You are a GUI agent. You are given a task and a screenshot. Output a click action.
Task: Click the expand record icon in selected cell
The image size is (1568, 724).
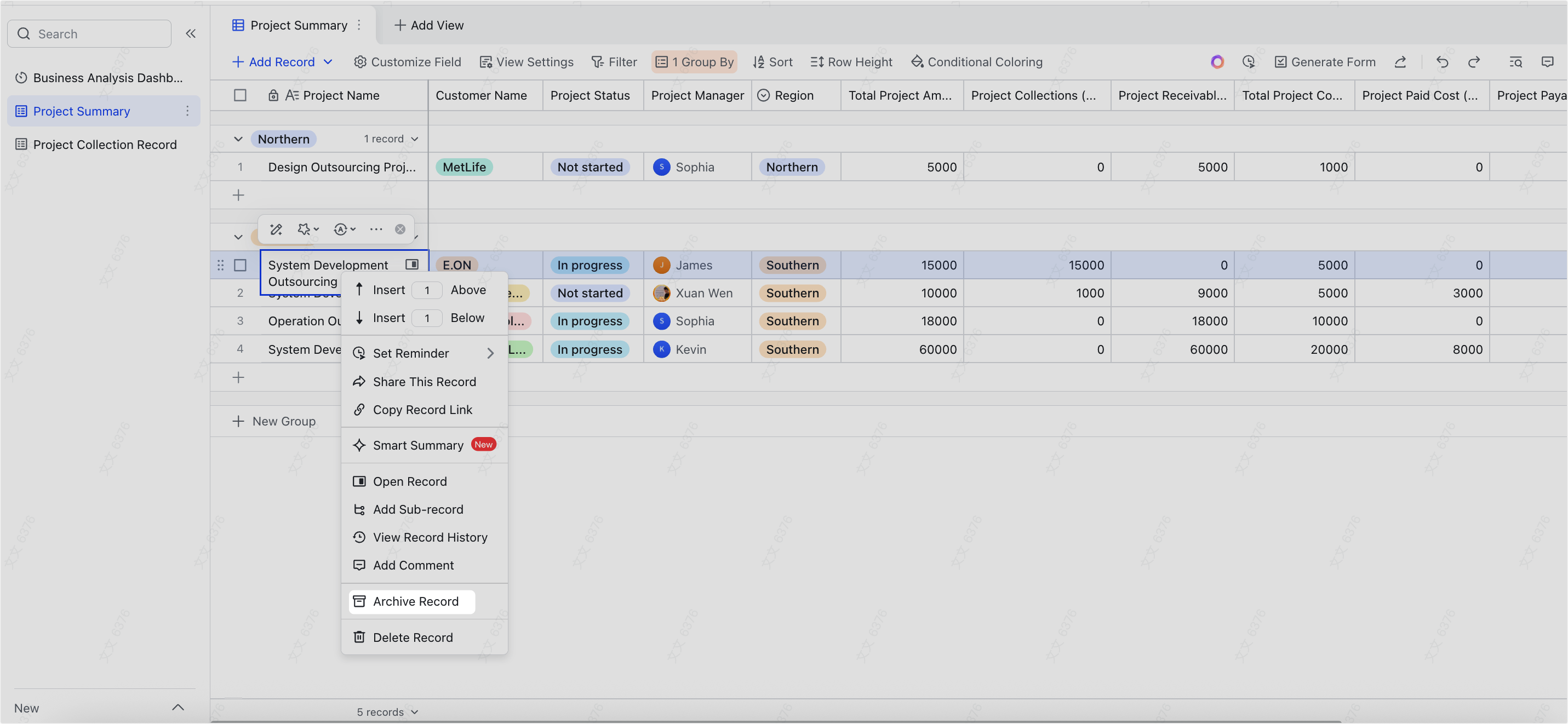click(x=412, y=264)
